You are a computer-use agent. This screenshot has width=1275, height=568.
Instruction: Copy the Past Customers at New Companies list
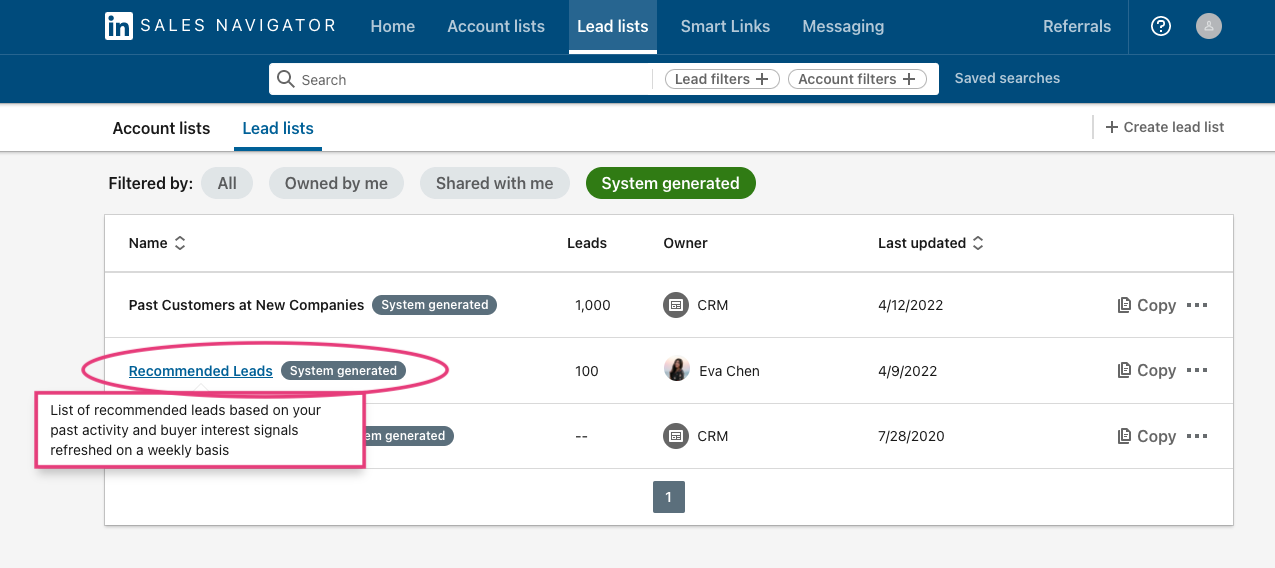[x=1146, y=305]
